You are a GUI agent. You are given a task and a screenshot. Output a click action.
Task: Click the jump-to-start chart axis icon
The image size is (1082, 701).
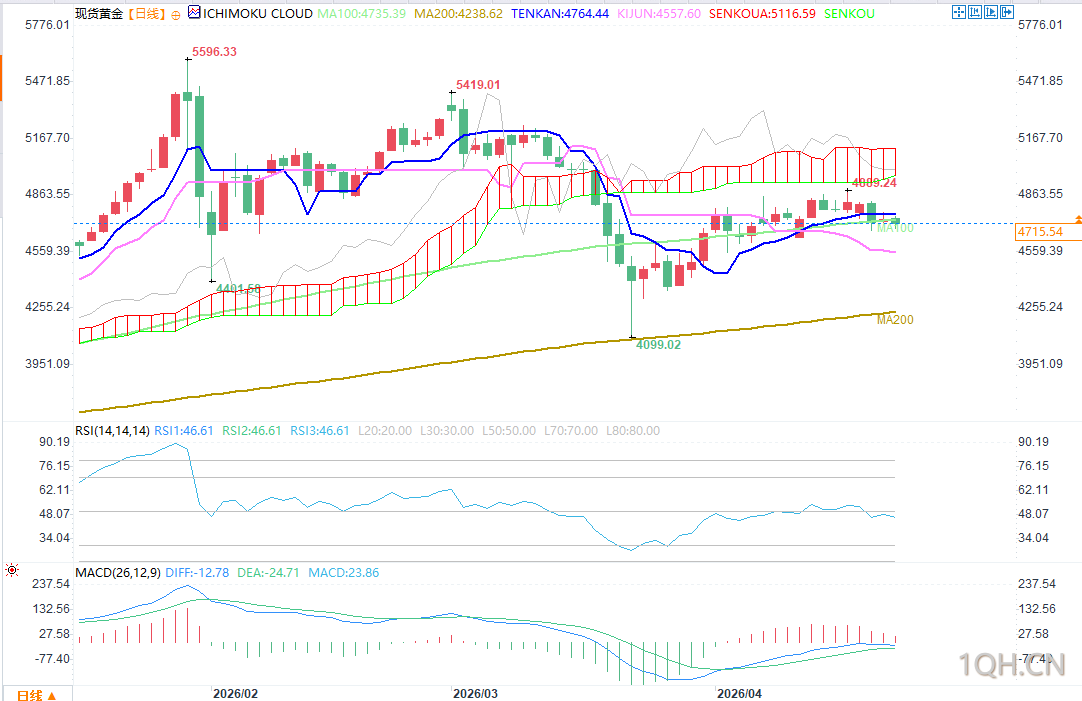click(x=975, y=12)
